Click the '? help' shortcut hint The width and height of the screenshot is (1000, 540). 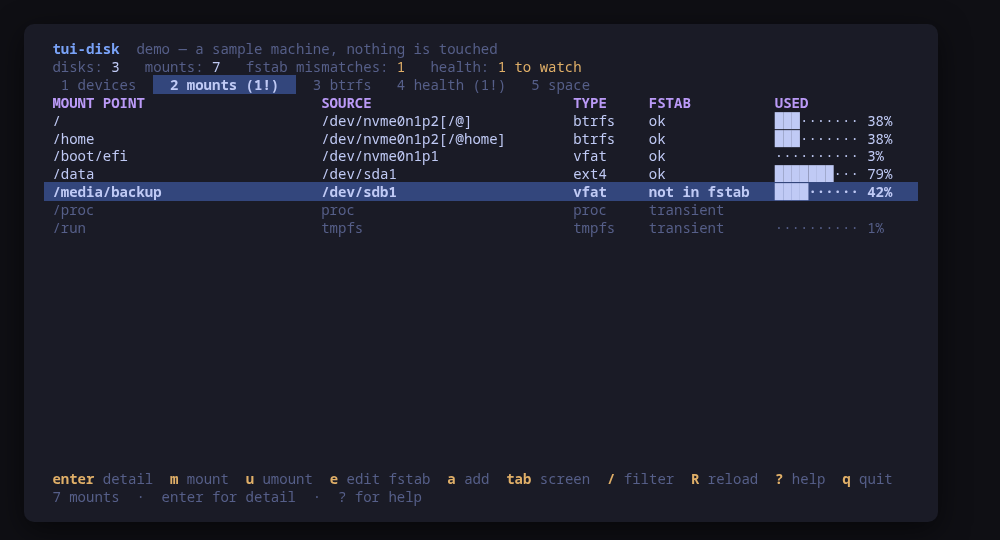(x=800, y=479)
